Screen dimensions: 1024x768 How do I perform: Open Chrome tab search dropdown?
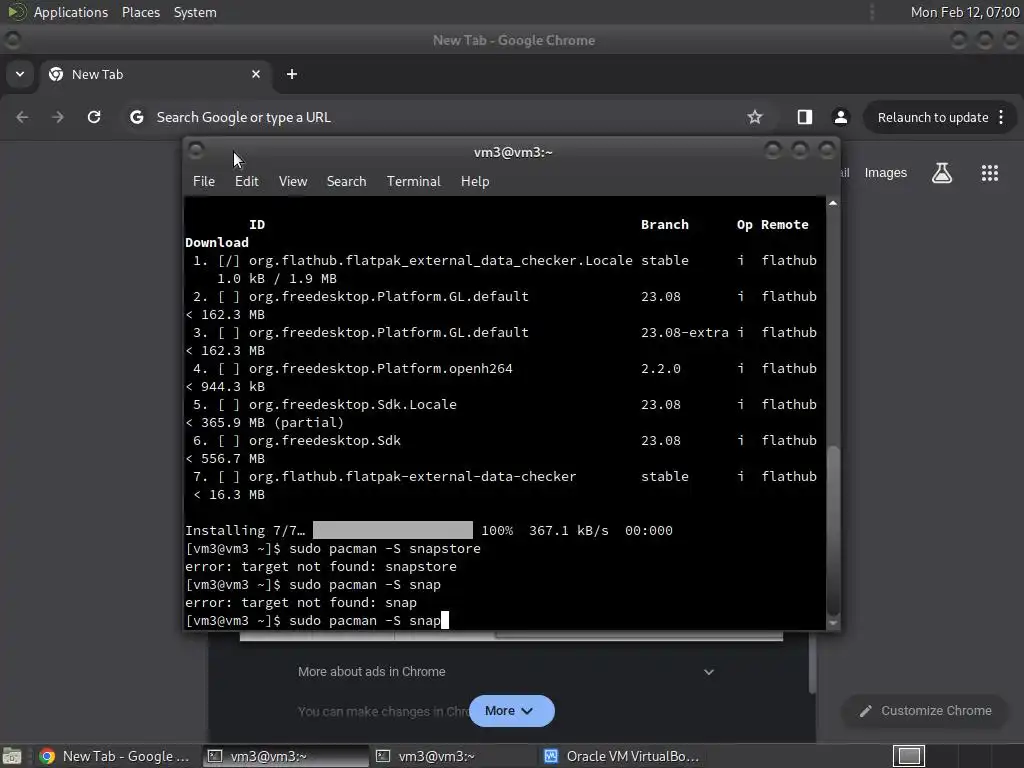tap(20, 74)
